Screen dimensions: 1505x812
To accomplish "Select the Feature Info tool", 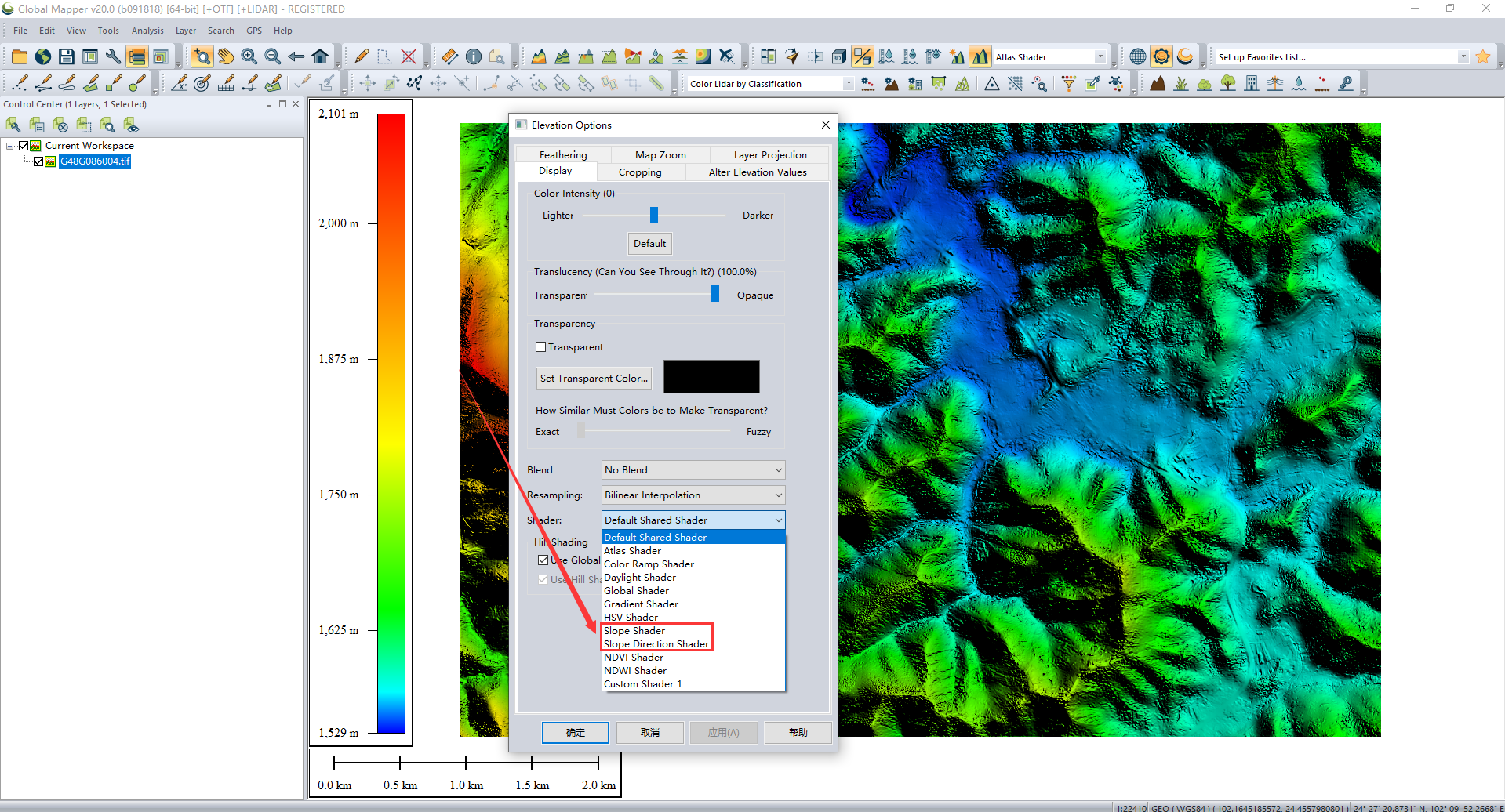I will tap(474, 56).
